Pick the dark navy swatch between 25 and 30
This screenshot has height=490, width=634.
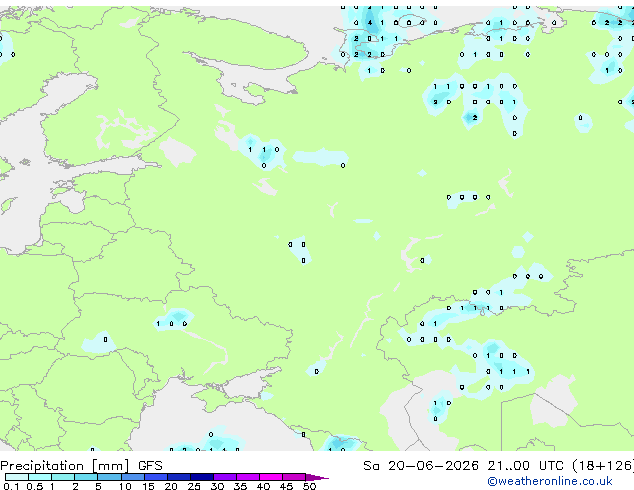tap(202, 477)
